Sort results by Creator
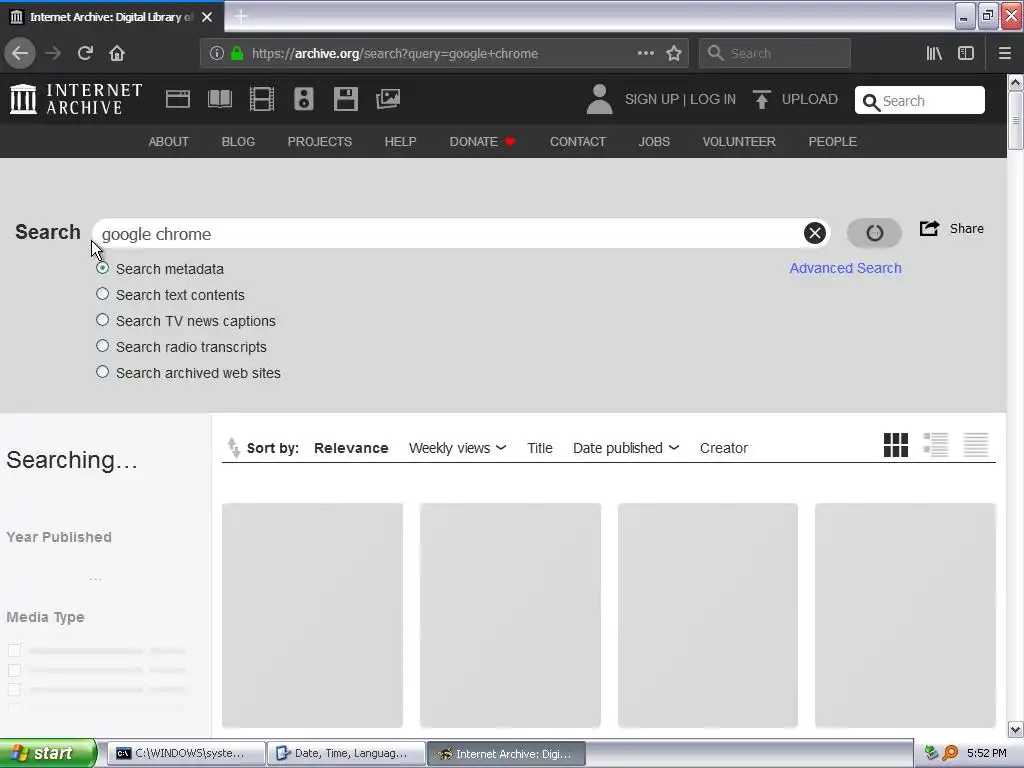The width and height of the screenshot is (1024, 768). [x=724, y=448]
